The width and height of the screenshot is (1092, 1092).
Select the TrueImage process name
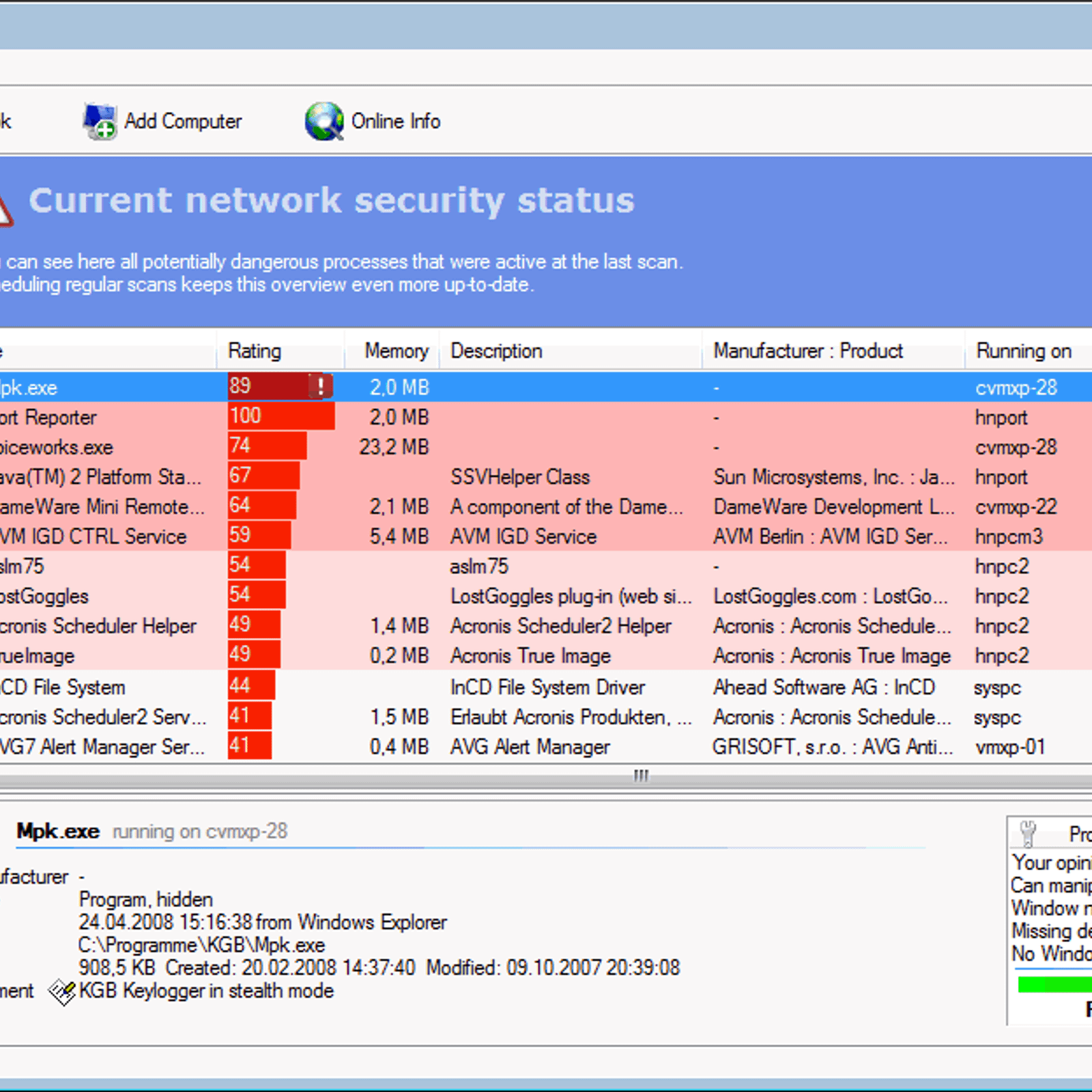(x=38, y=656)
